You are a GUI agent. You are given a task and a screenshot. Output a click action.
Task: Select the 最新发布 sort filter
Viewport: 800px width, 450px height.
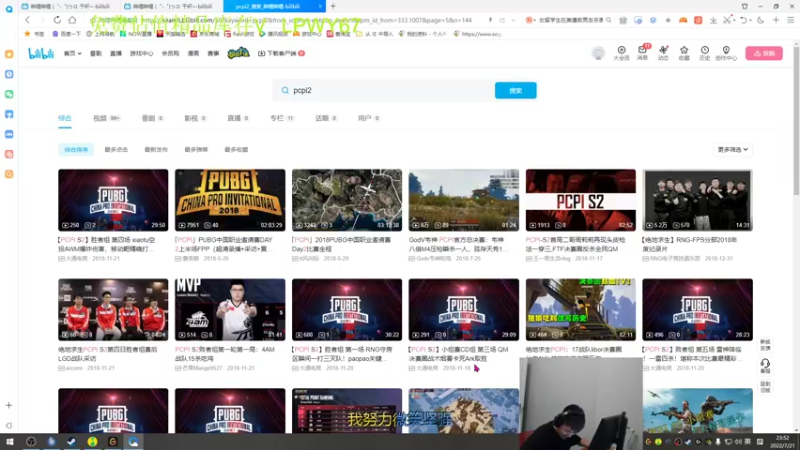click(x=156, y=149)
